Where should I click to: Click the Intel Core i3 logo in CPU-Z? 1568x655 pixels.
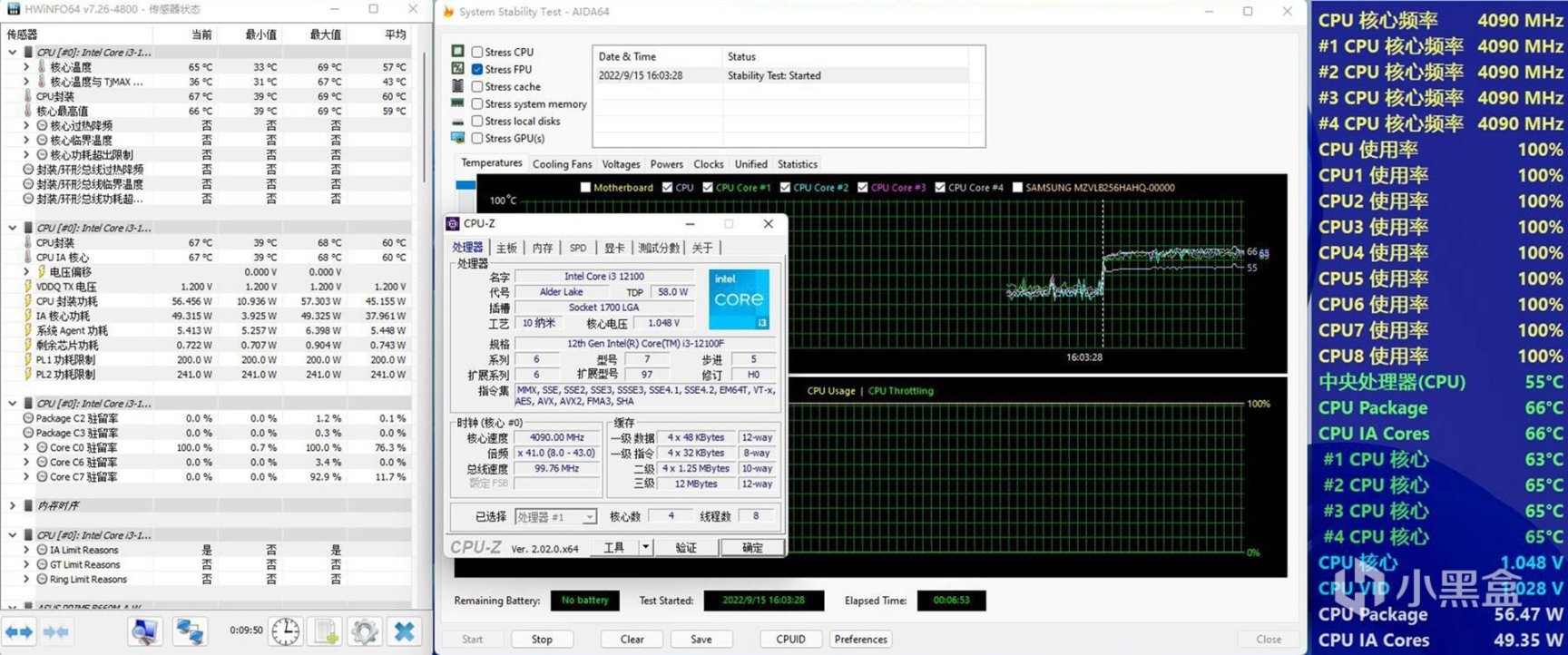tap(739, 299)
